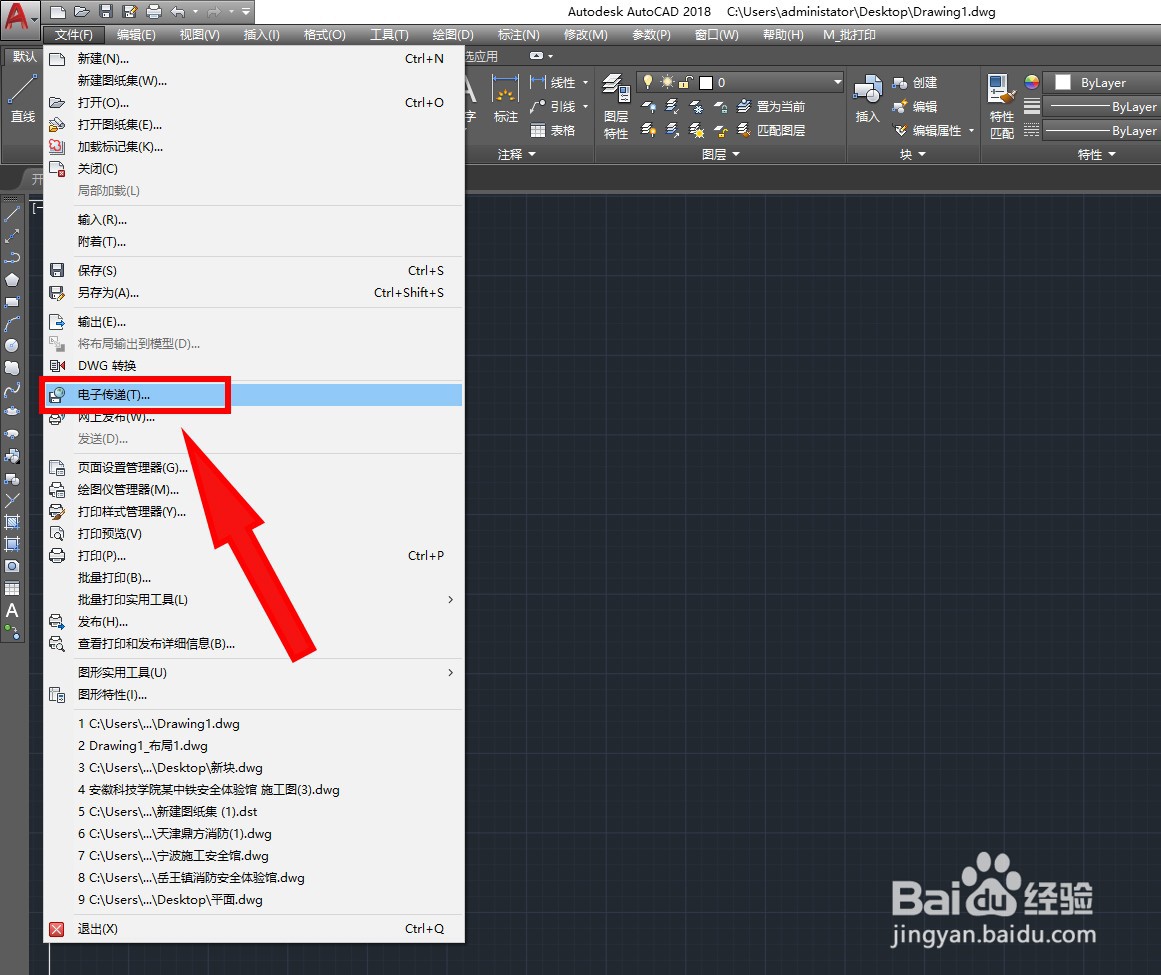Expand the 图层 layers panel

pyautogui.click(x=720, y=154)
